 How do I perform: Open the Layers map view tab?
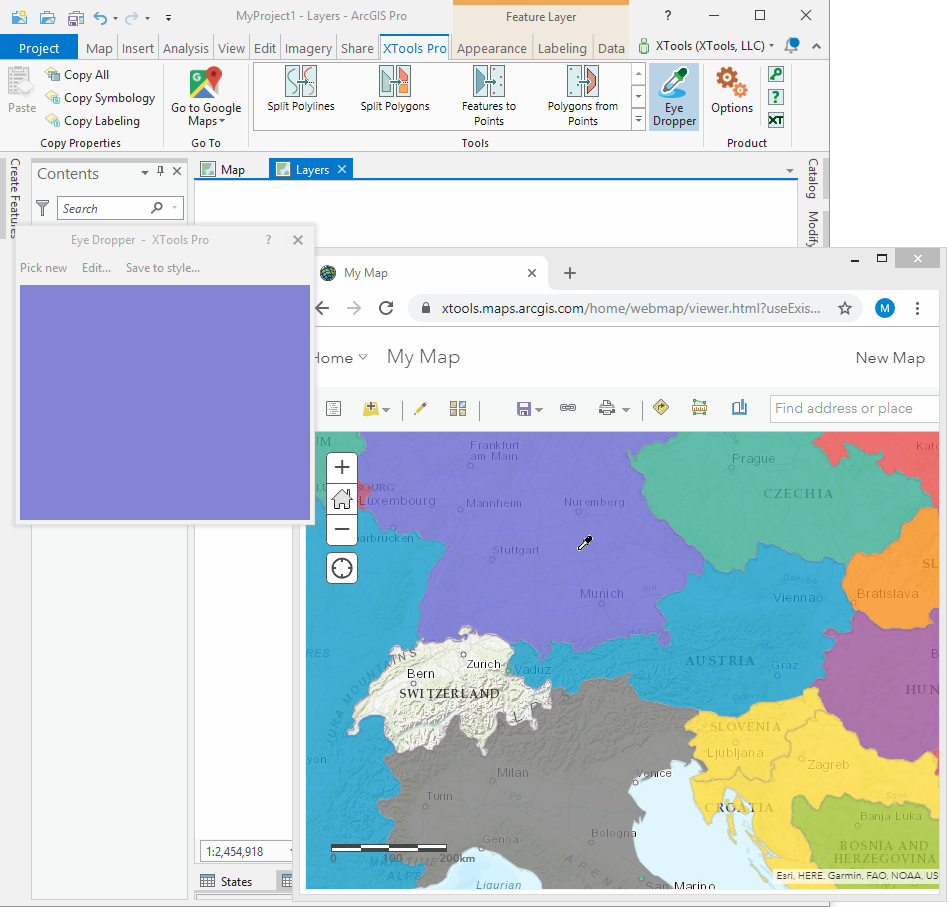click(311, 170)
